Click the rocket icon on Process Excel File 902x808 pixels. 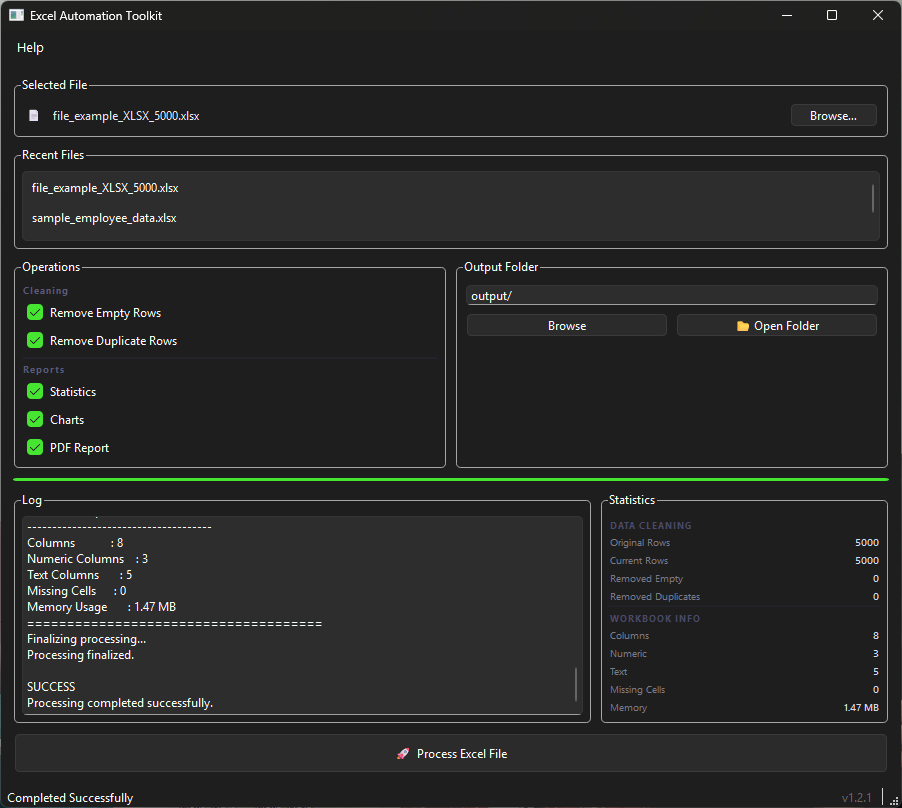(x=403, y=753)
